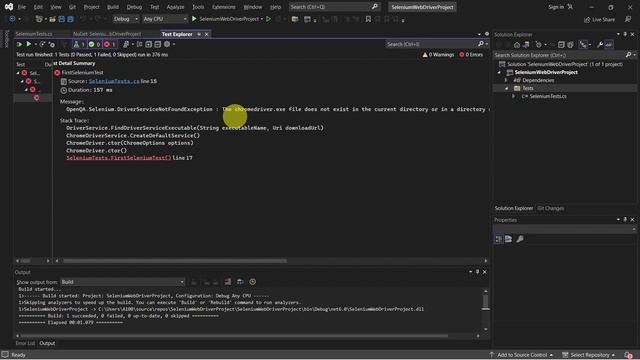
Task: Collapse all in Solution Explorer toolbar
Action: (561, 44)
